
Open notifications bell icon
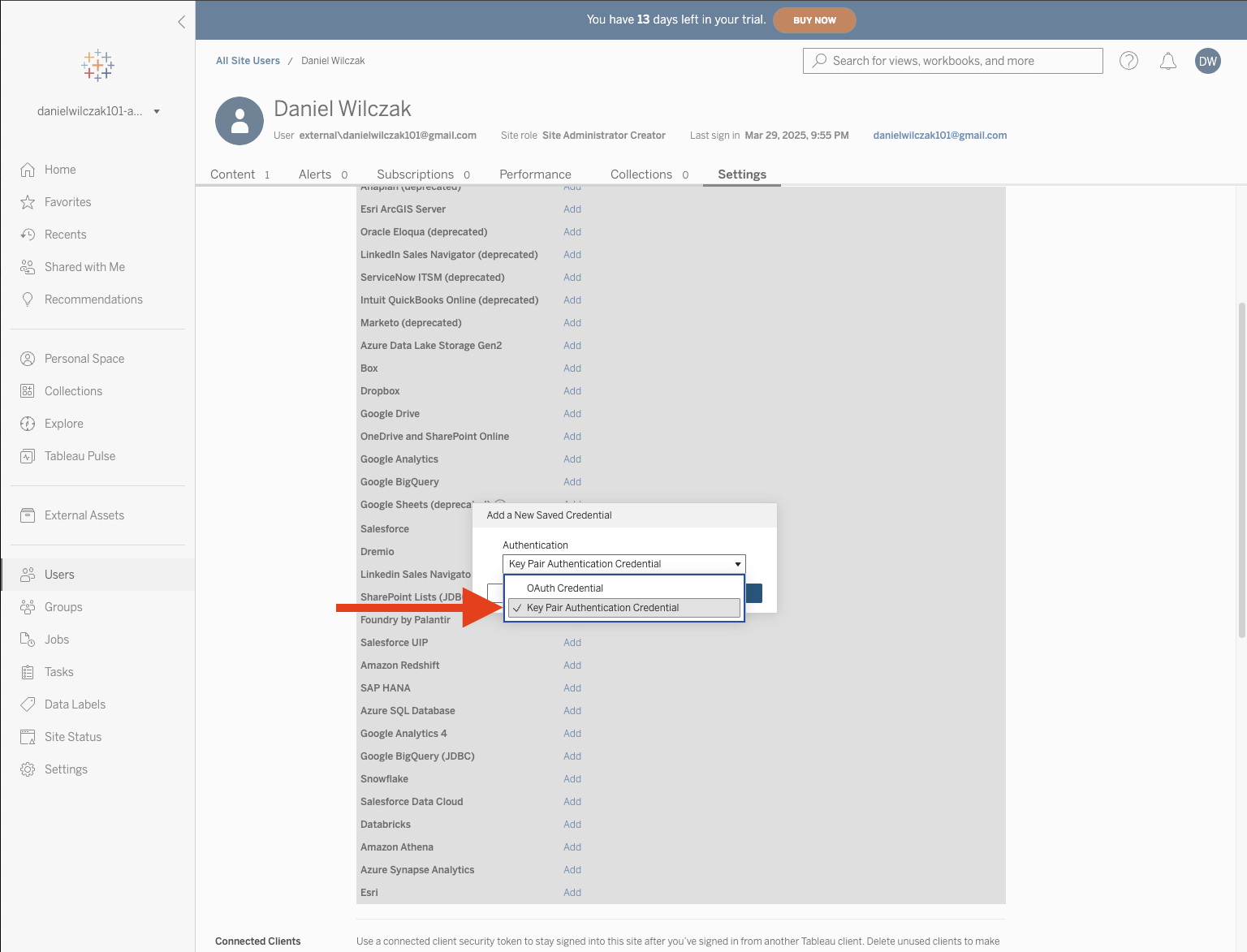tap(1167, 61)
